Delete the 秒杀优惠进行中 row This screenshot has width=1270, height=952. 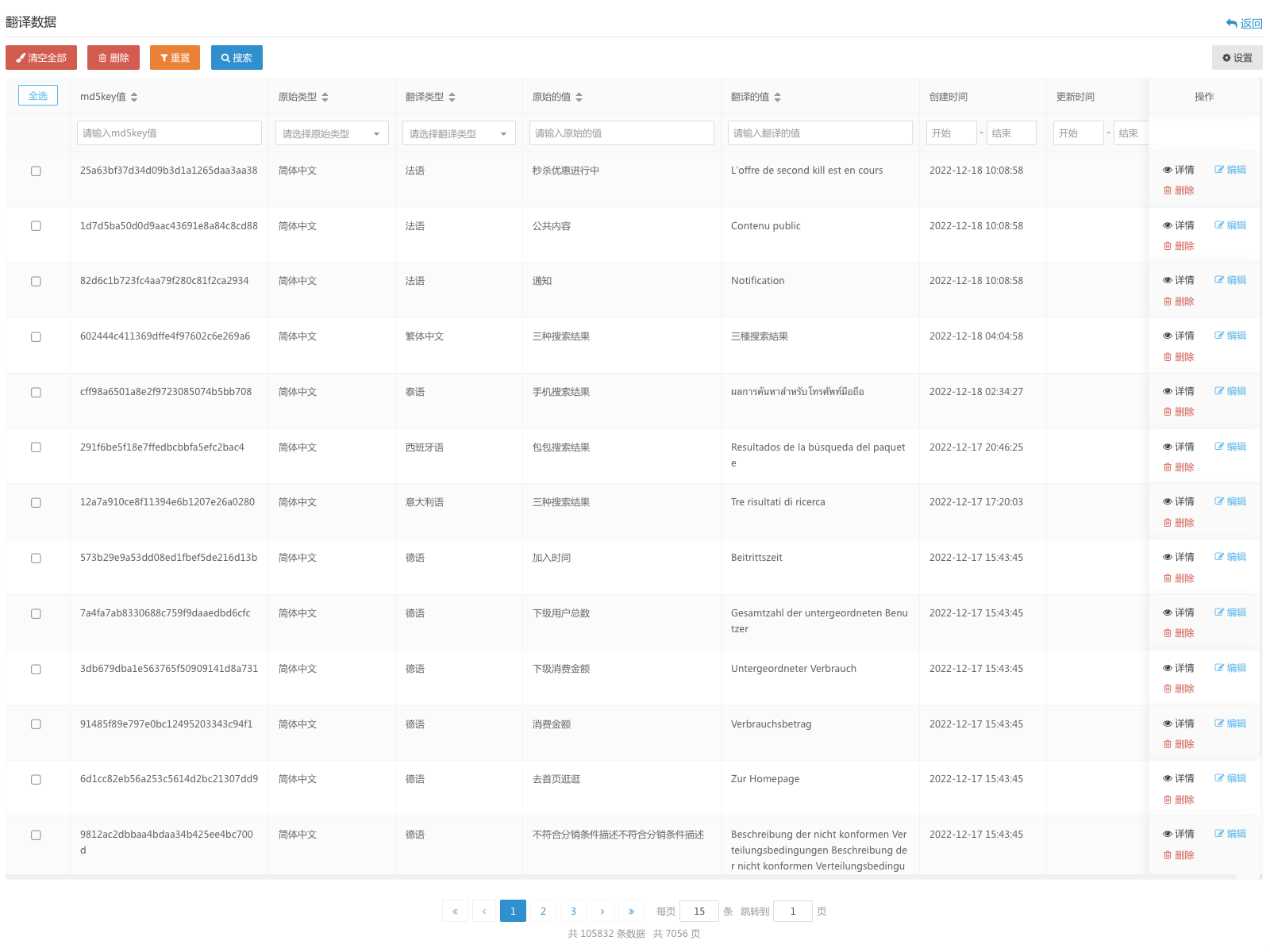coord(1179,190)
